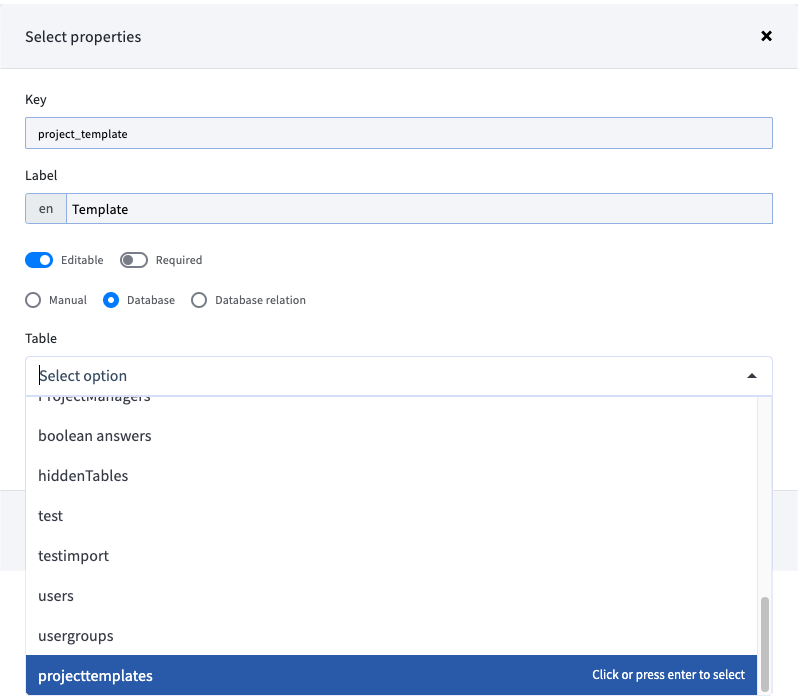The image size is (798, 696).
Task: Pick the hiddenTables option
Action: (x=83, y=476)
